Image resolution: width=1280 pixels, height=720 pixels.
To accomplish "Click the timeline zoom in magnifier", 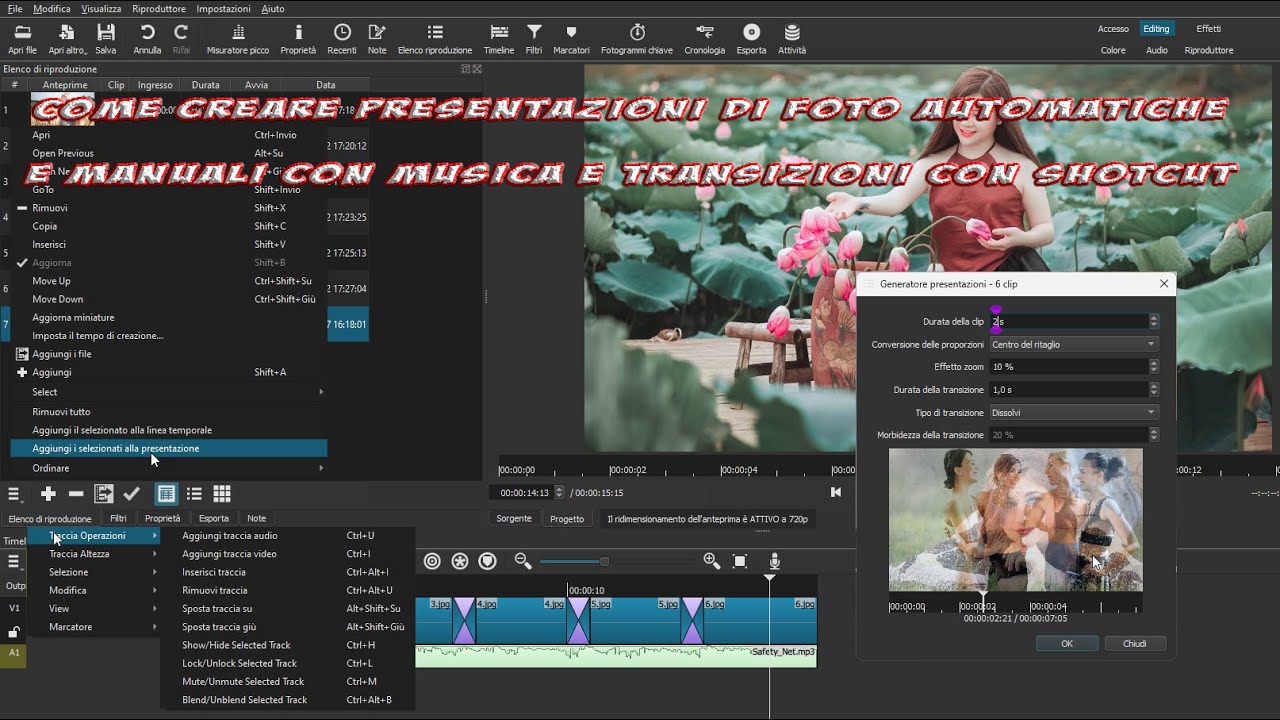I will 712,561.
